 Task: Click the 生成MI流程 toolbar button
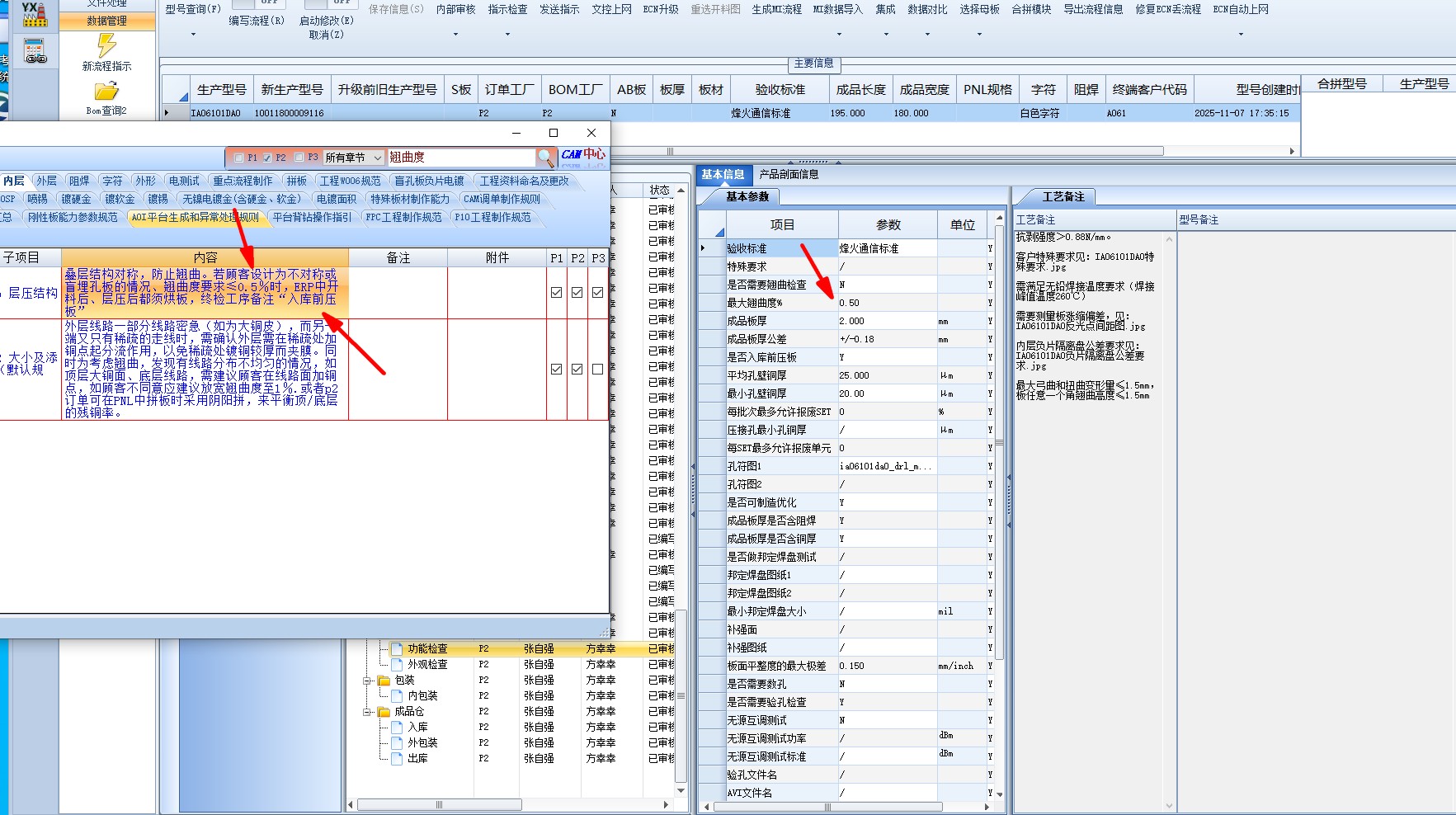pos(777,9)
